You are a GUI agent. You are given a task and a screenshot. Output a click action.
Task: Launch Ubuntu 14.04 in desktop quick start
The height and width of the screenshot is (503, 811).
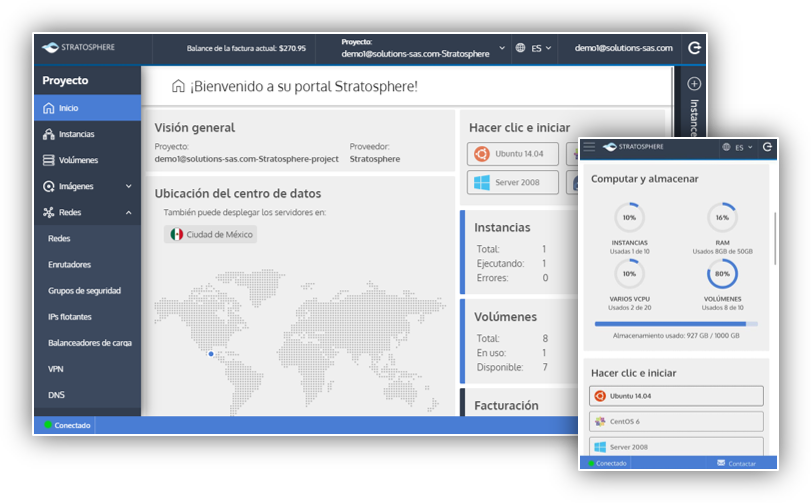513,154
